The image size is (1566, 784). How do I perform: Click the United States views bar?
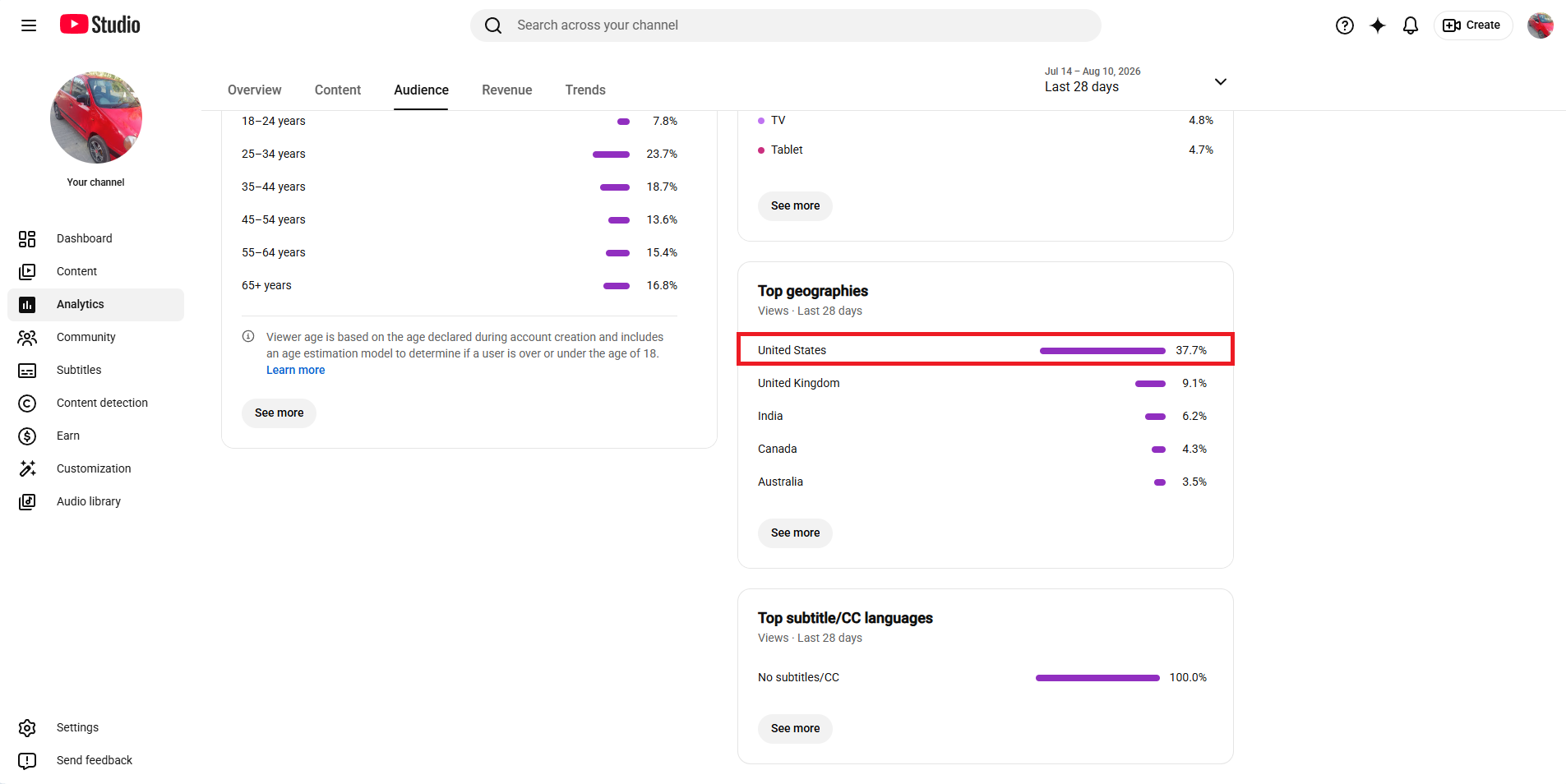point(1102,350)
